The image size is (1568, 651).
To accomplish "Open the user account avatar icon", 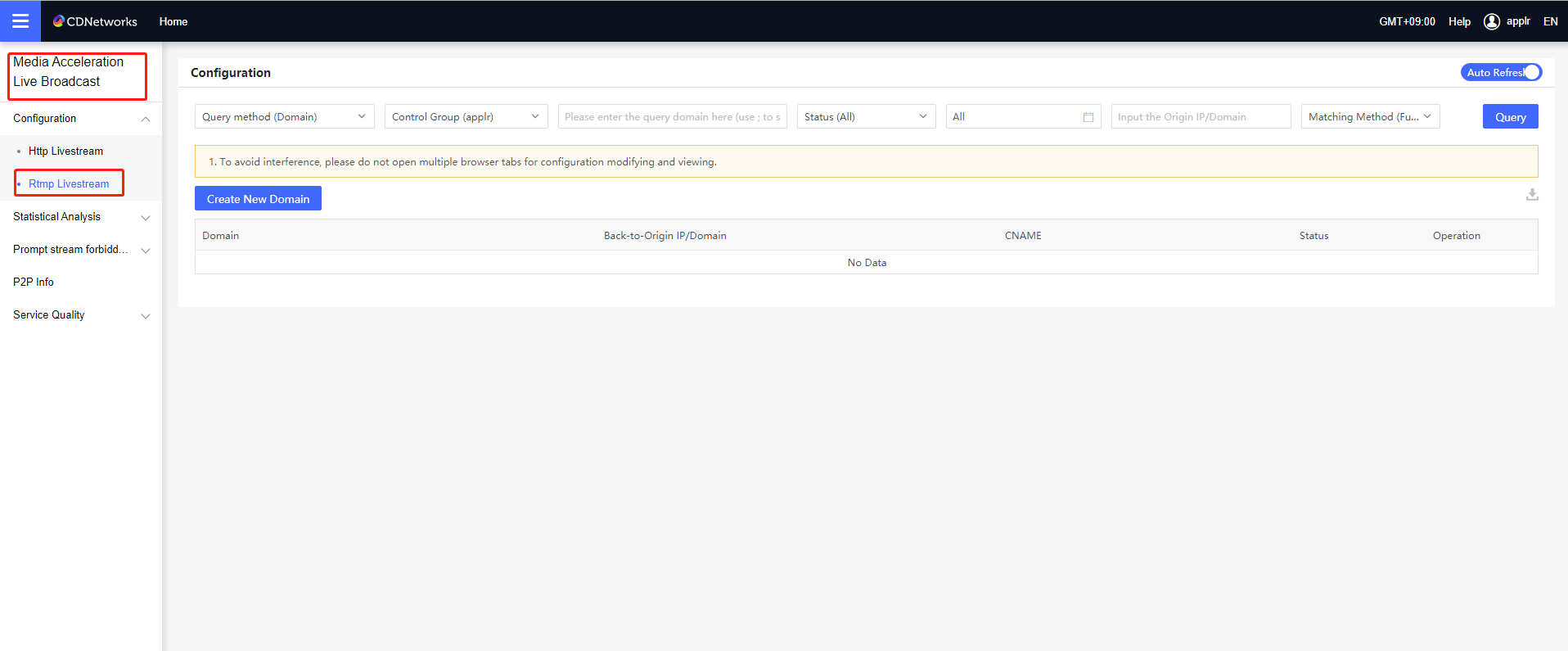I will pyautogui.click(x=1491, y=21).
